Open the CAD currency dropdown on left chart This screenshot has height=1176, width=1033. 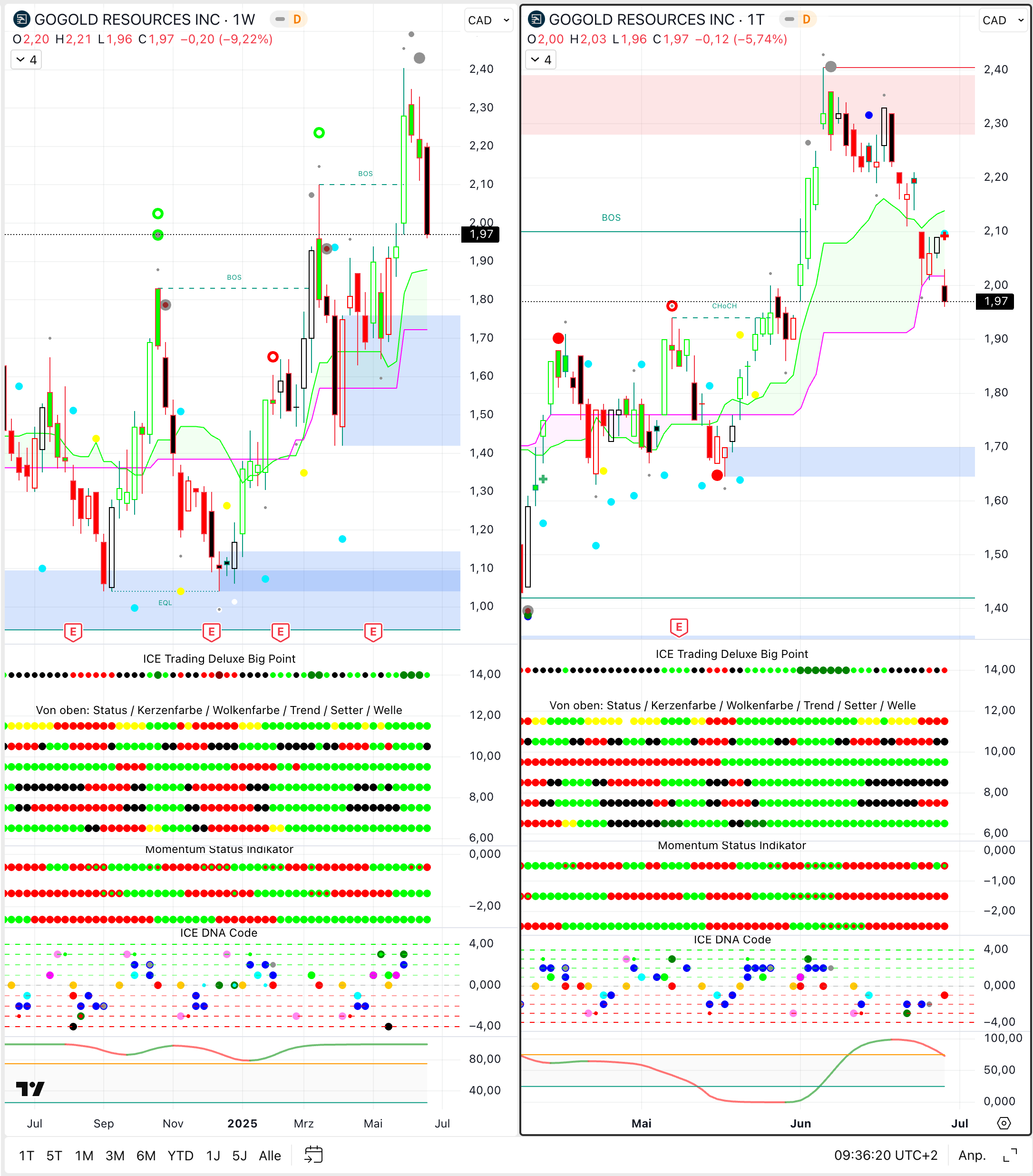[x=488, y=21]
